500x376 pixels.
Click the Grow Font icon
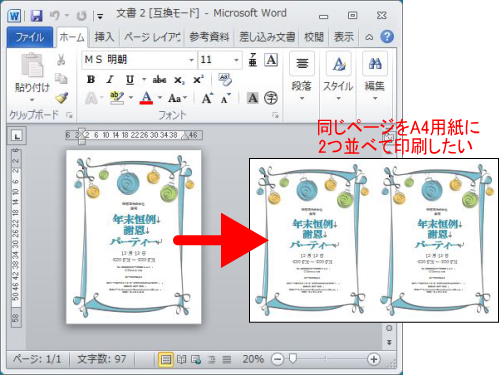207,98
